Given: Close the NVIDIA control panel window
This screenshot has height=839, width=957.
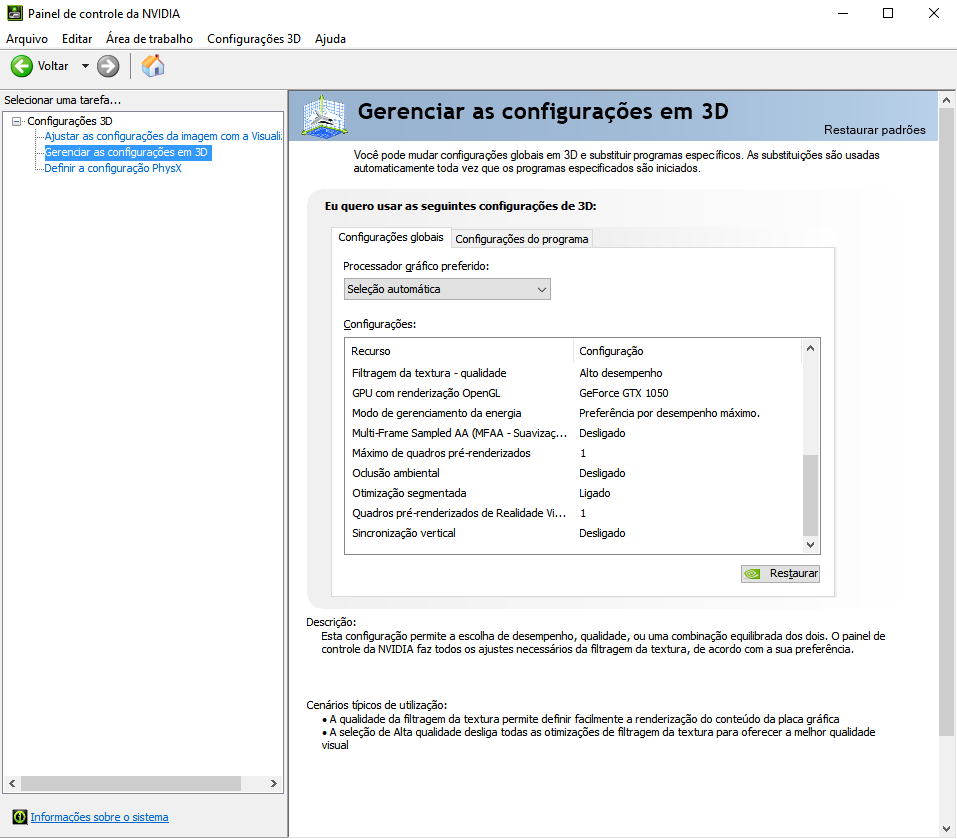Looking at the screenshot, I should pyautogui.click(x=933, y=13).
